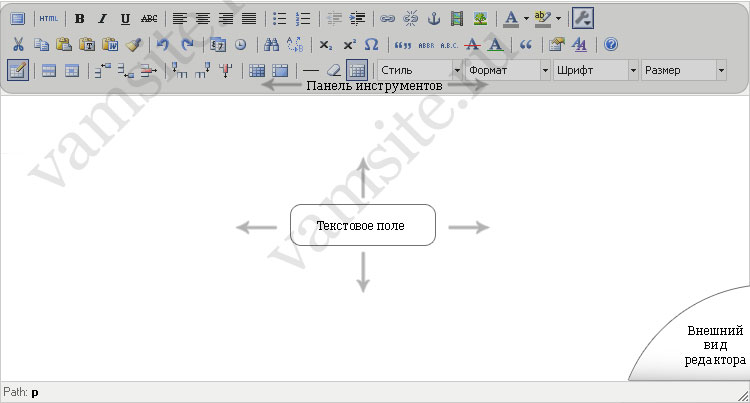750x403 pixels.
Task: Insert table column before
Action: (x=179, y=70)
